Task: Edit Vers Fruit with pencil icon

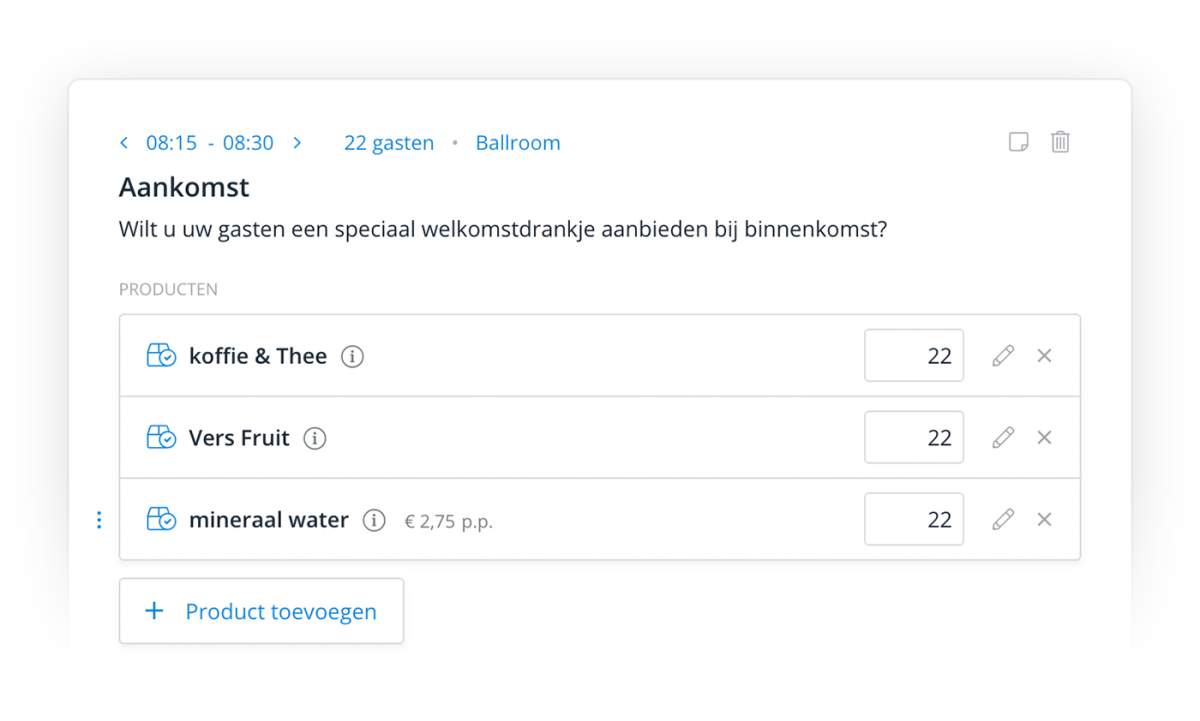Action: tap(1003, 437)
